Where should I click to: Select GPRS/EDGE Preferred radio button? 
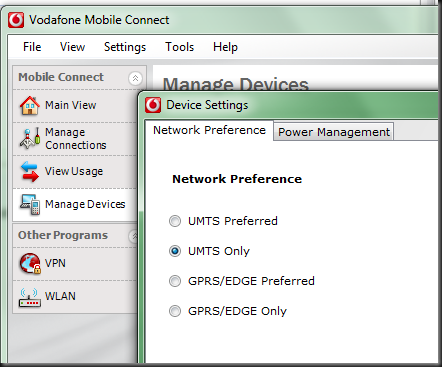(x=175, y=281)
